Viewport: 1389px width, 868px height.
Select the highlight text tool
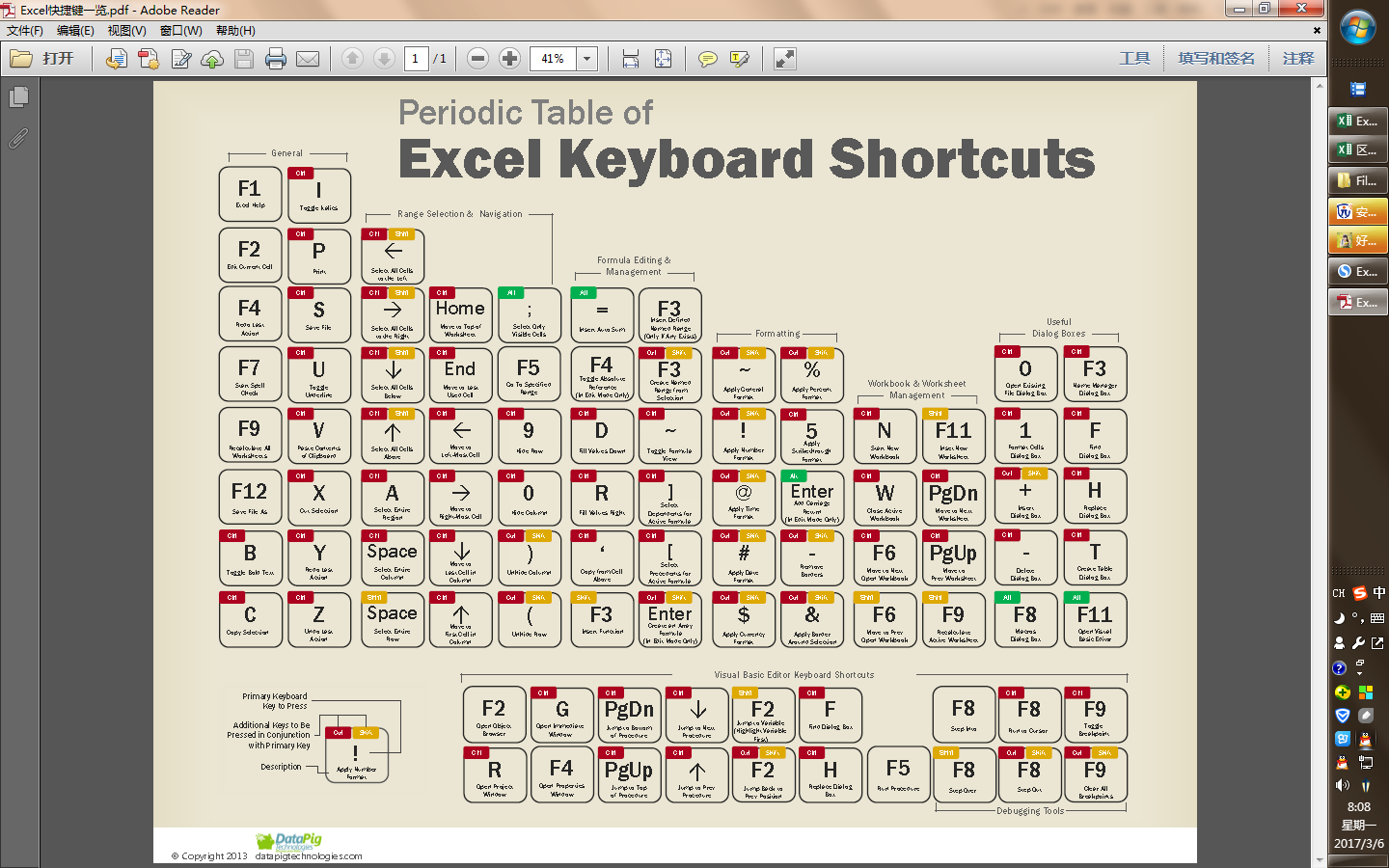(740, 59)
